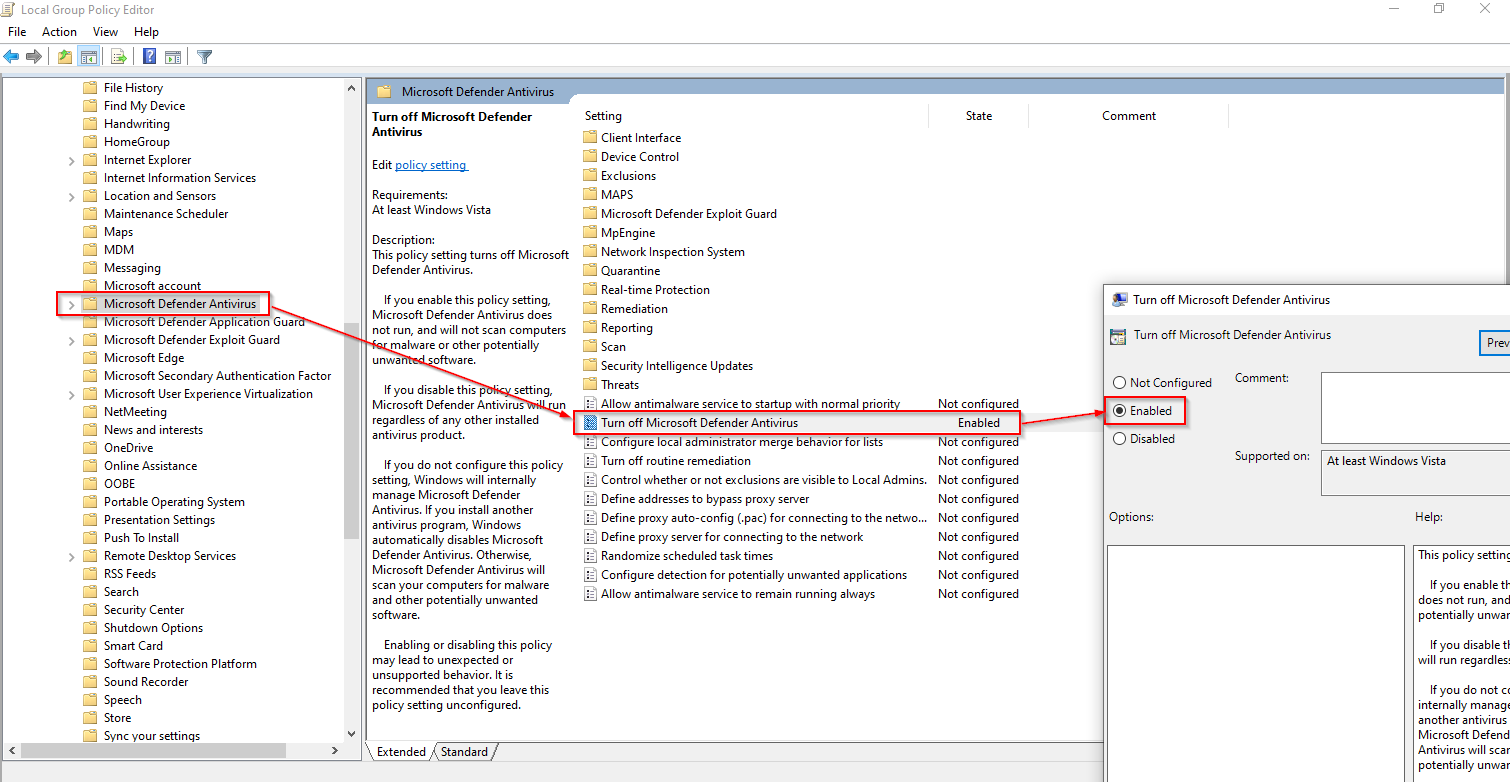Select 'Windows' tree item 'Smart Card'
The width and height of the screenshot is (1510, 782).
(x=133, y=646)
